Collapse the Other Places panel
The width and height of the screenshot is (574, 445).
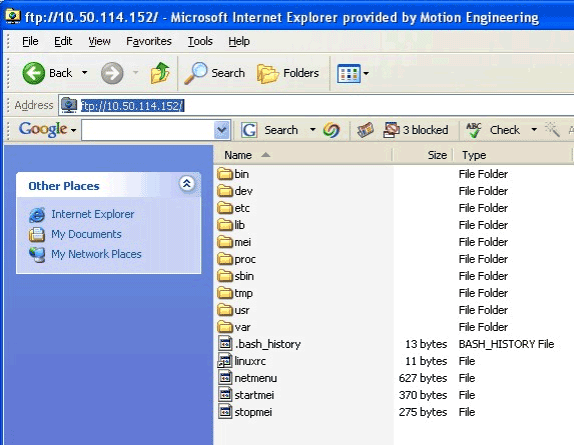tap(187, 183)
